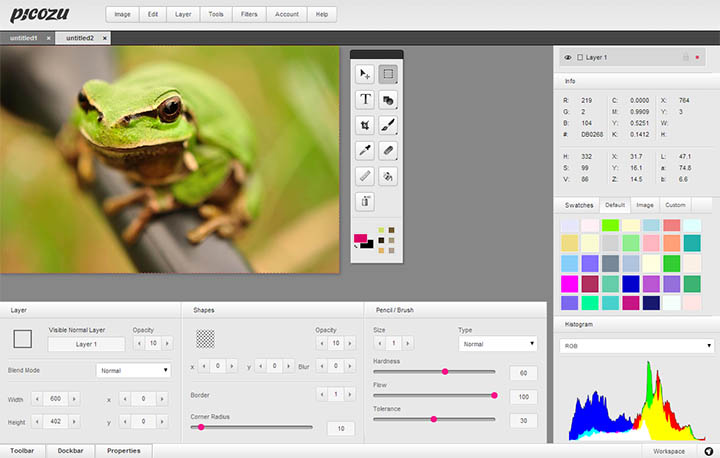The height and width of the screenshot is (458, 720).
Task: Select the Move tool
Action: pyautogui.click(x=365, y=74)
